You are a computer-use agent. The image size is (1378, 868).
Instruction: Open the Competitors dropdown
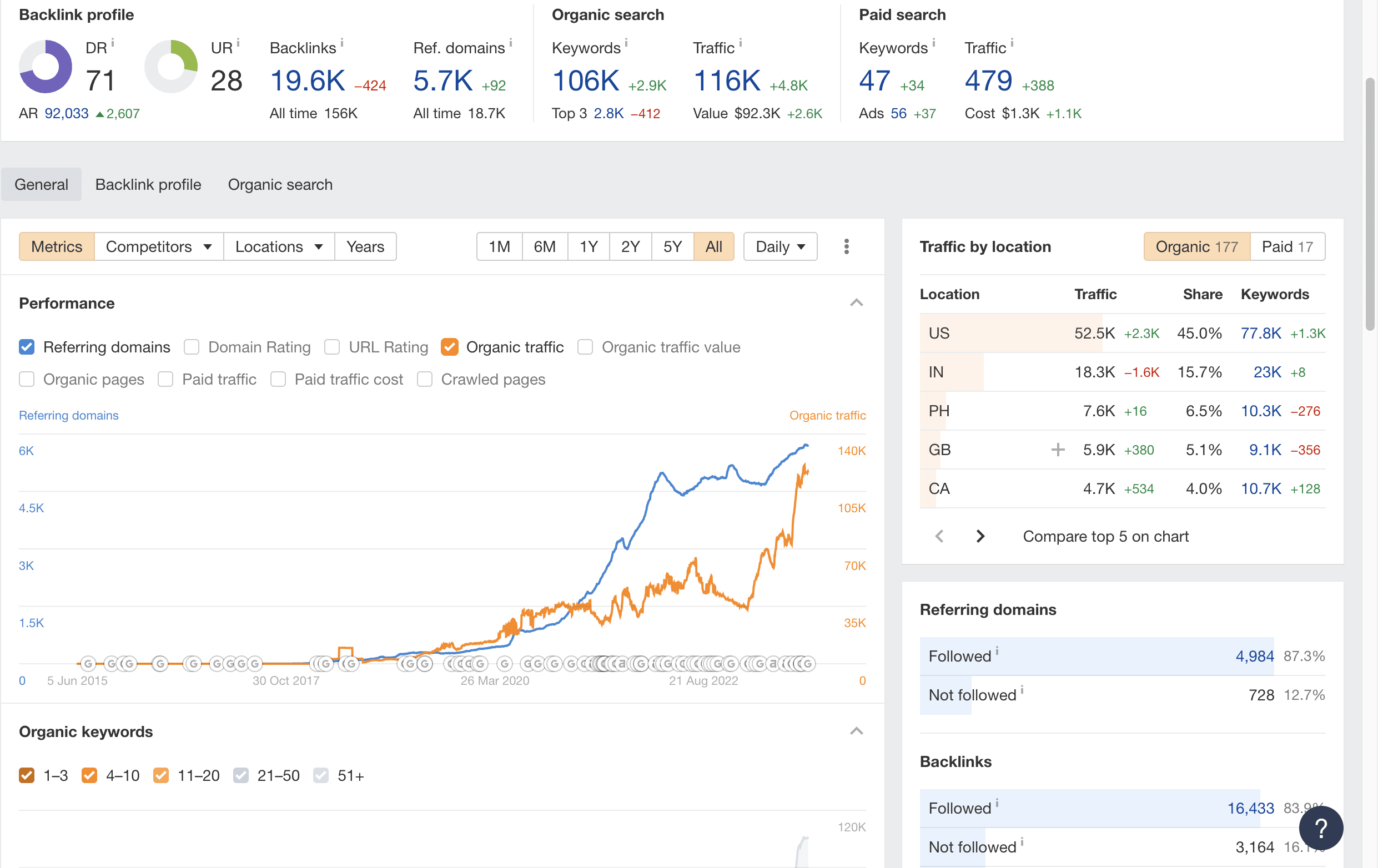pos(159,246)
